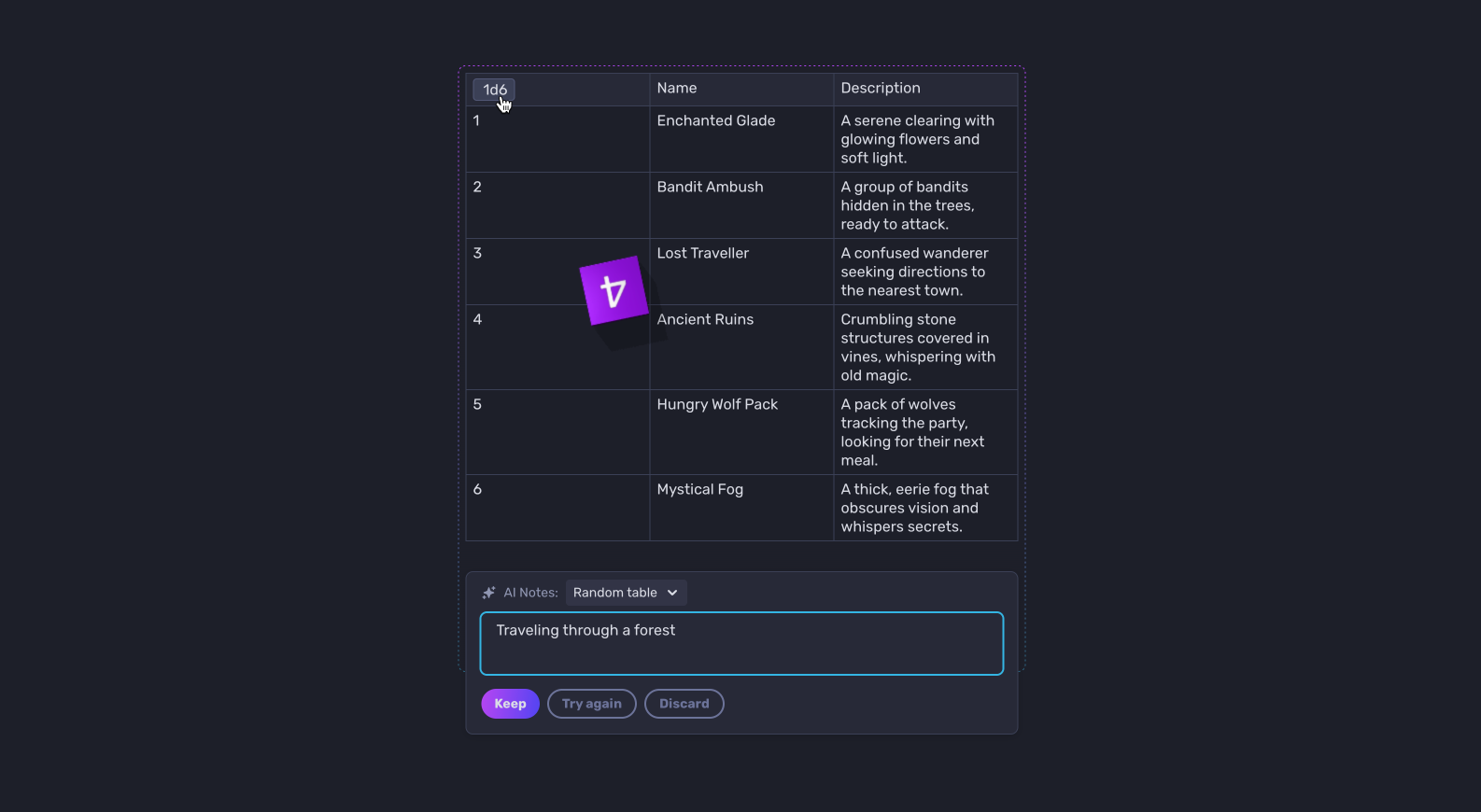Click the Mystical Fog description text
The width and height of the screenshot is (1481, 812).
coord(915,508)
